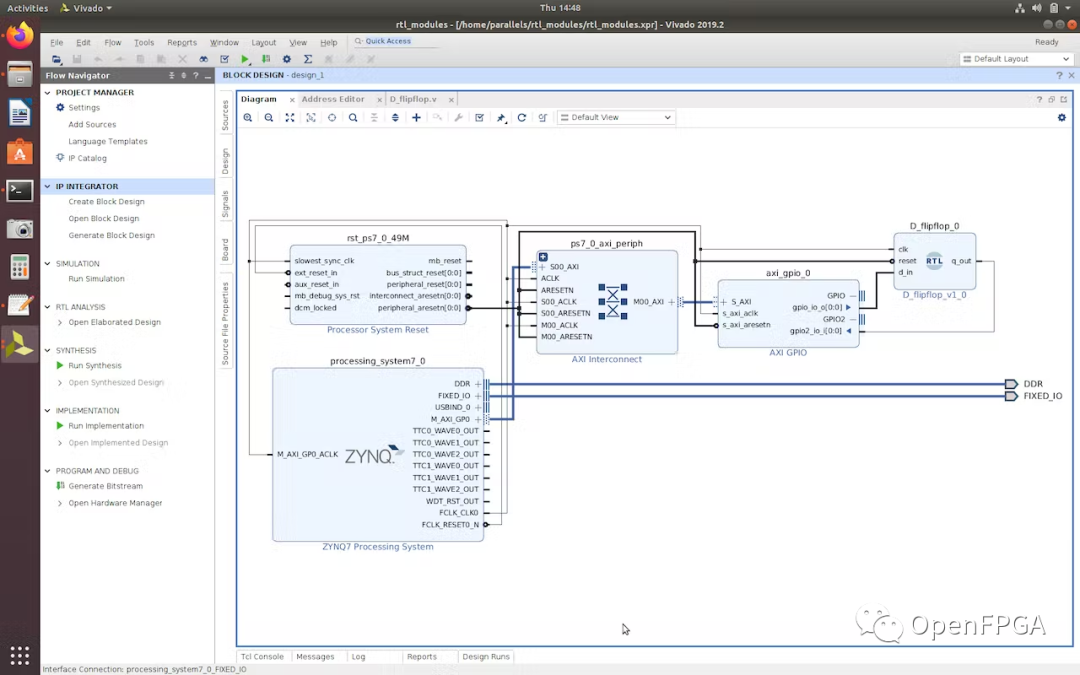Click the Validate Design checkmark icon
1080x675 pixels.
(x=479, y=118)
